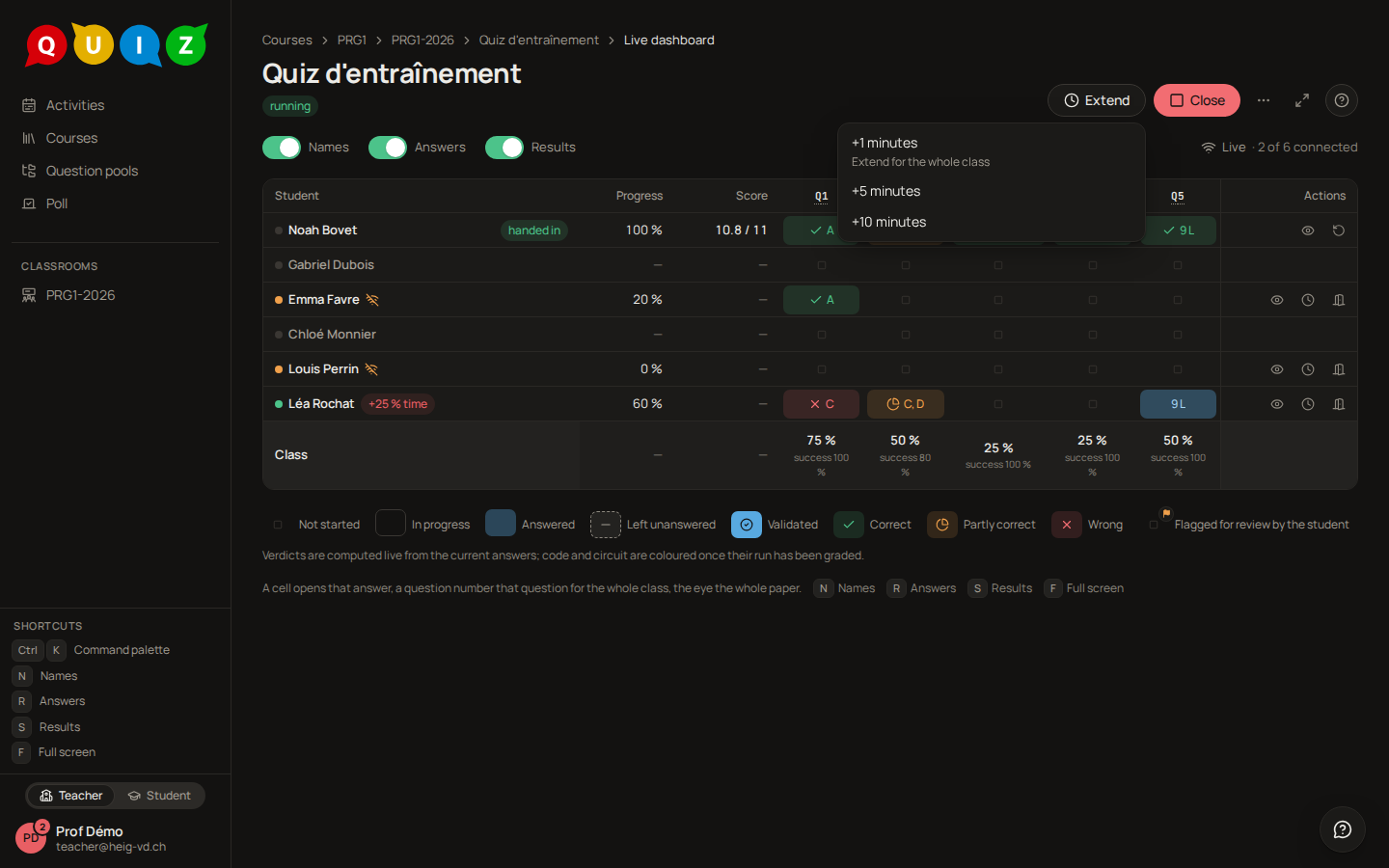This screenshot has width=1389, height=868.
Task: Go to PRG1 in the breadcrumb
Action: point(352,40)
